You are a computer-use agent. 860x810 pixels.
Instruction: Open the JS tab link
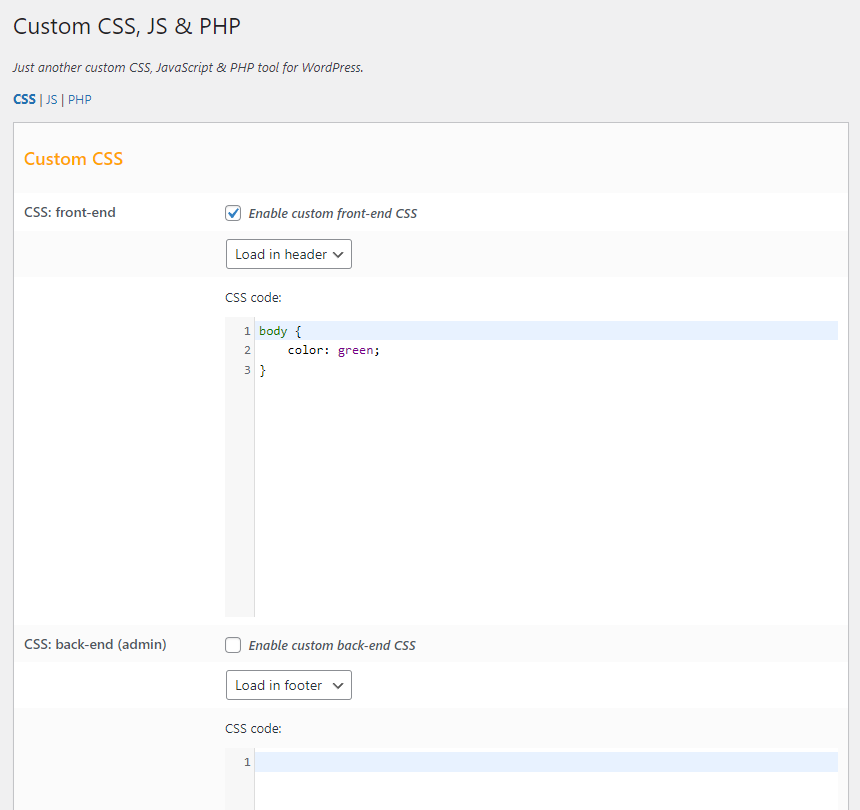point(52,99)
